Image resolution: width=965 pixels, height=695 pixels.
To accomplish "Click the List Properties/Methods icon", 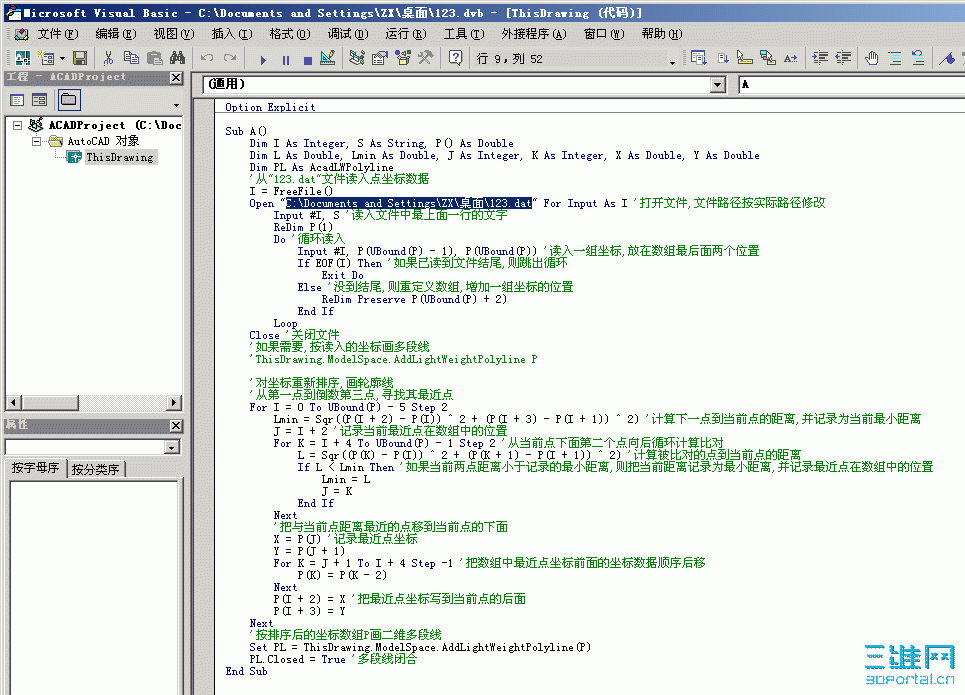I will pyautogui.click(x=699, y=58).
